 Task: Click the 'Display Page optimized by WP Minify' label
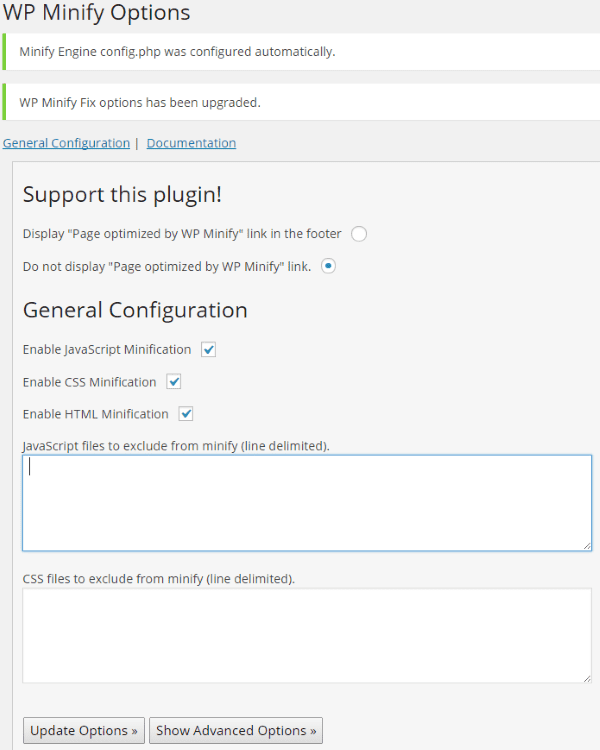tap(182, 234)
